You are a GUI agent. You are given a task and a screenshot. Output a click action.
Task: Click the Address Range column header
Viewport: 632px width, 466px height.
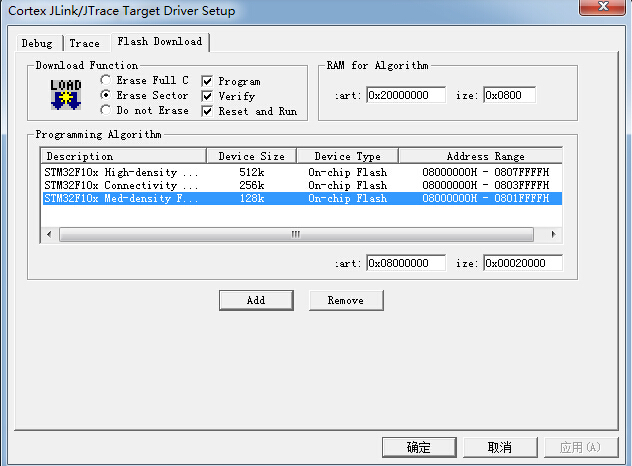[x=480, y=156]
